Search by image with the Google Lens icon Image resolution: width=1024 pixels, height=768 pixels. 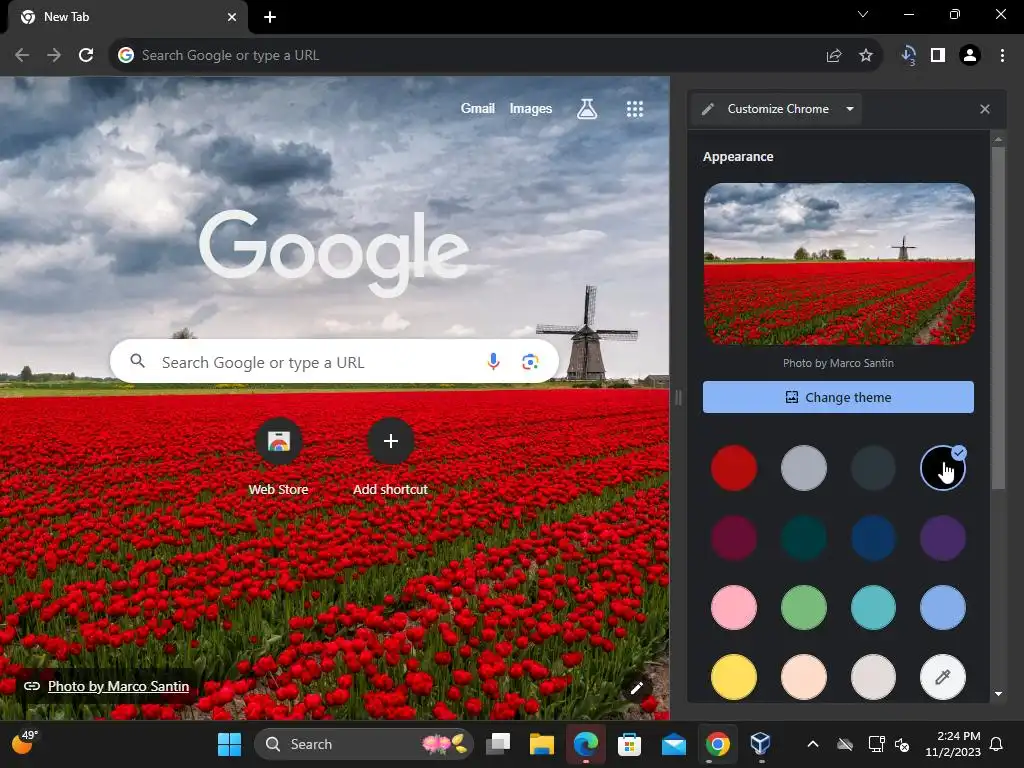pyautogui.click(x=530, y=361)
